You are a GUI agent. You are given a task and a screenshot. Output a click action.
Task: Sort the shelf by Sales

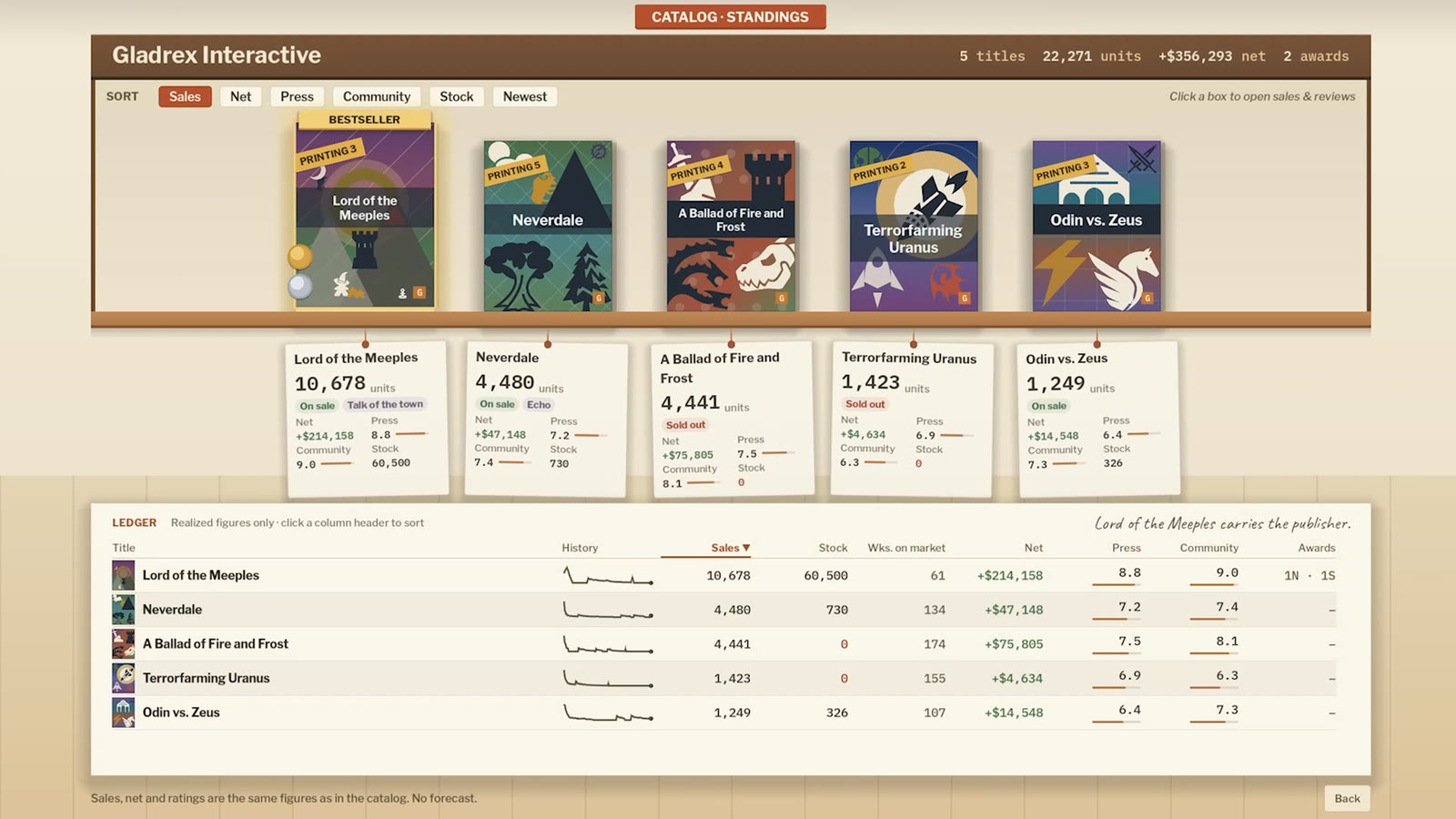coord(185,96)
